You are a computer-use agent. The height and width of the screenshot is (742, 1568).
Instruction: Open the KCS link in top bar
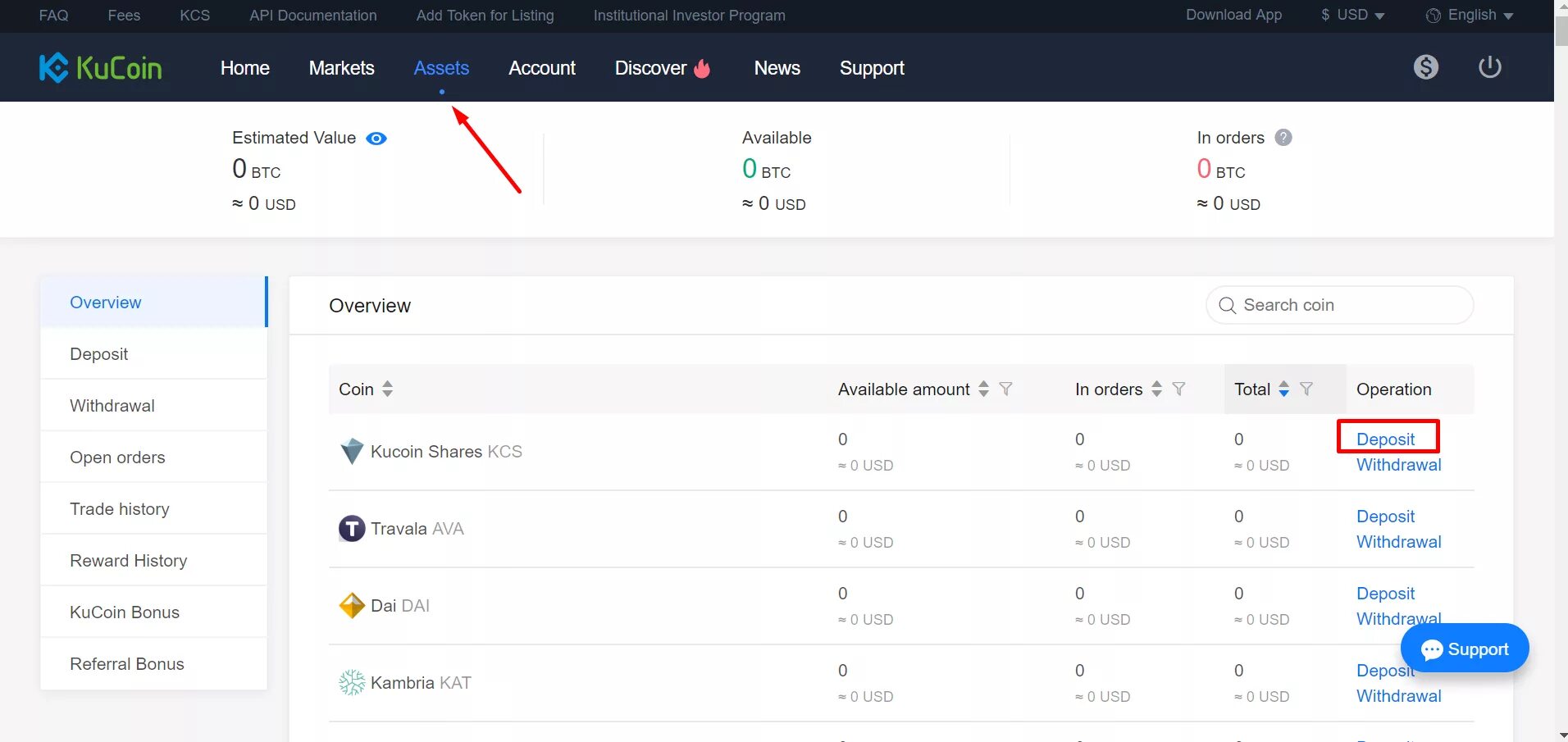pyautogui.click(x=195, y=16)
